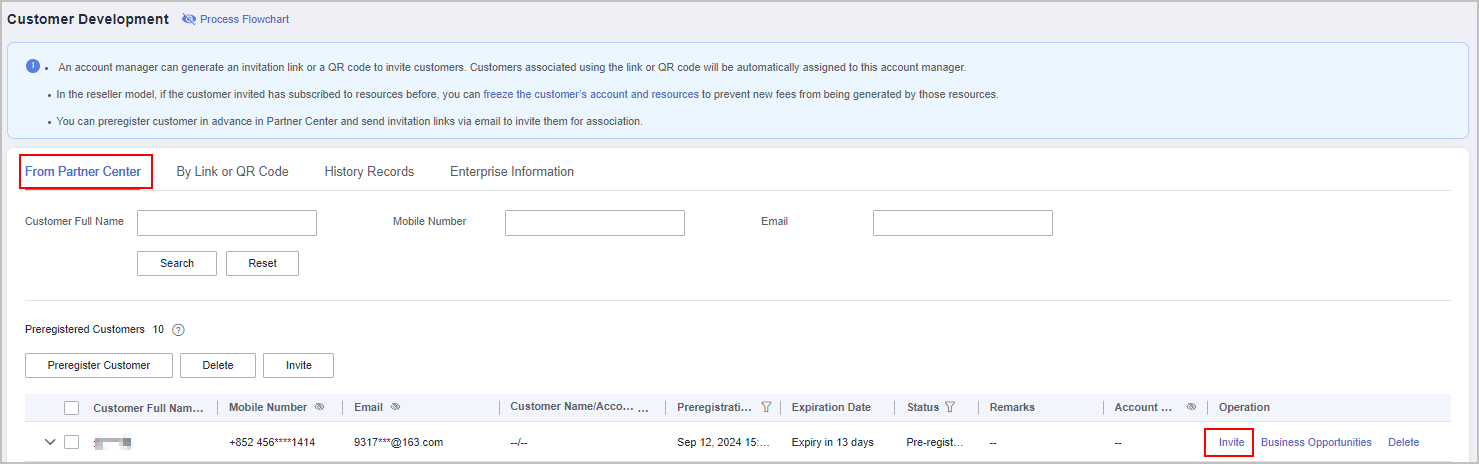Switch to By Link or QR Code tab
1479x464 pixels.
[232, 172]
